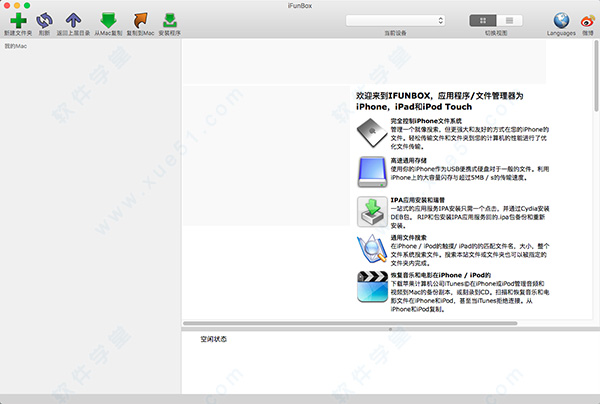The width and height of the screenshot is (600, 404).
Task: Click the iPhone file system disk icon
Action: point(372,132)
